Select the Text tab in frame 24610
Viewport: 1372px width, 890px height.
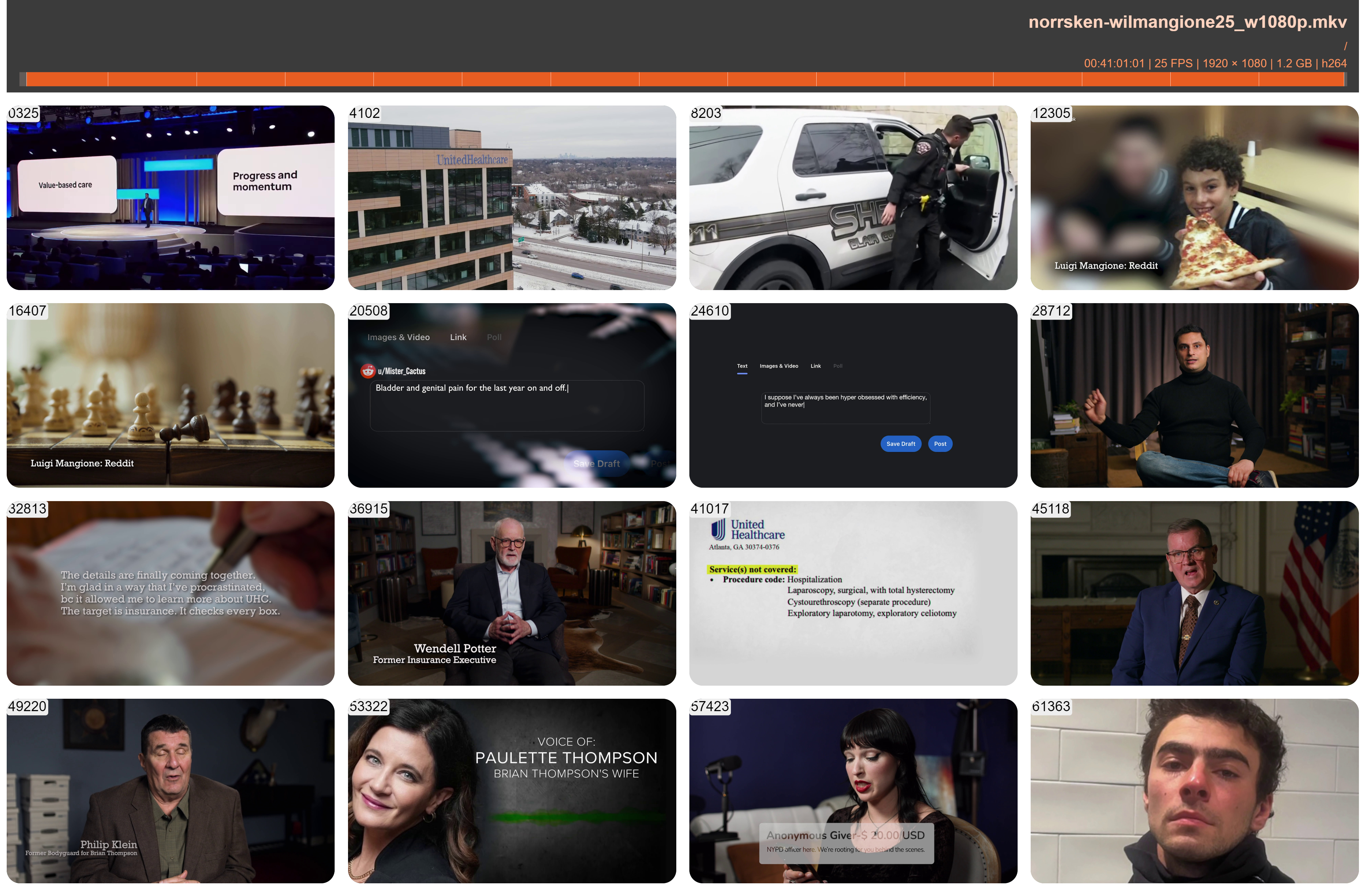click(x=742, y=366)
